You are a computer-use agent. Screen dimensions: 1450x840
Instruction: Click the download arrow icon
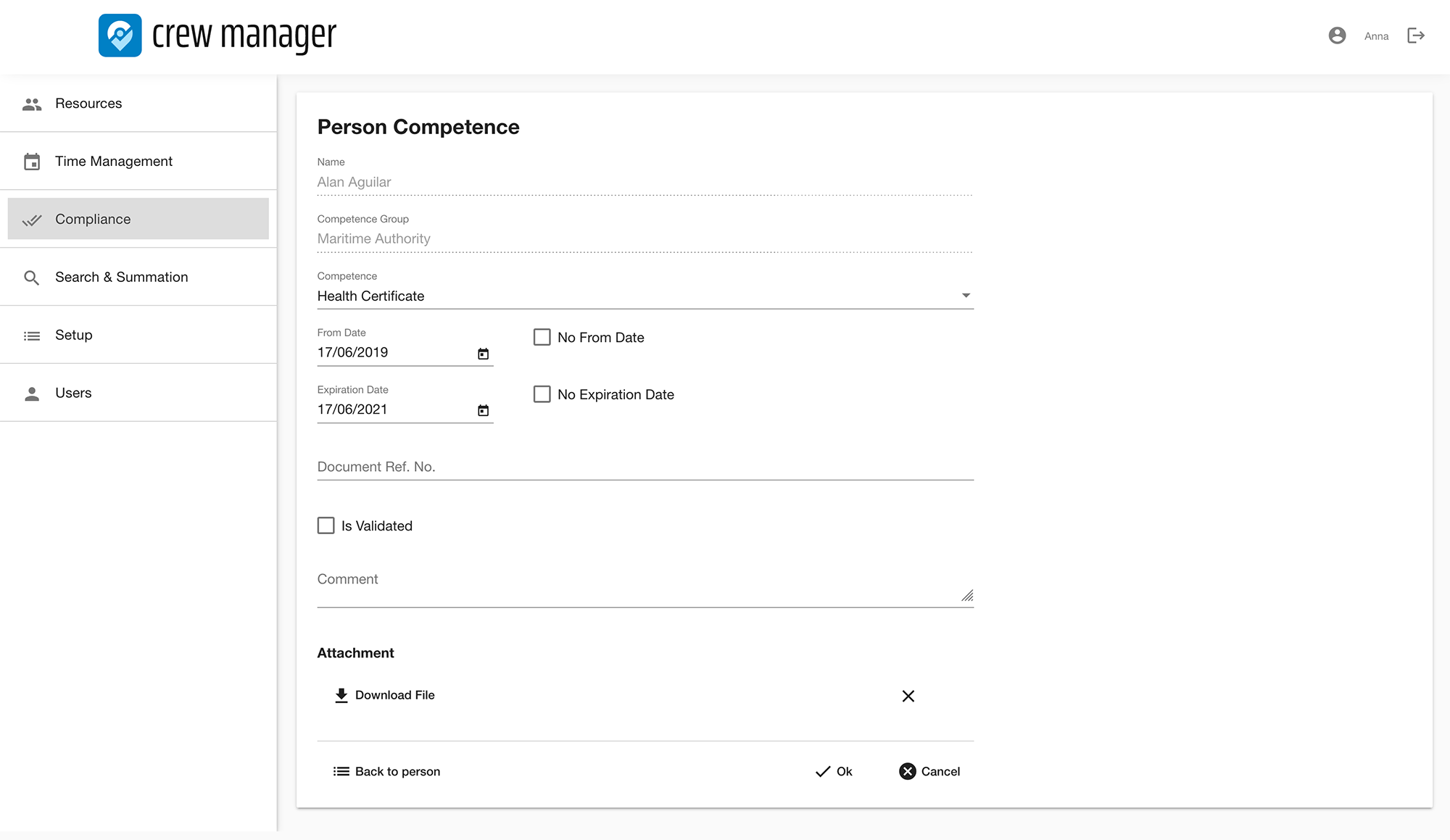[341, 695]
